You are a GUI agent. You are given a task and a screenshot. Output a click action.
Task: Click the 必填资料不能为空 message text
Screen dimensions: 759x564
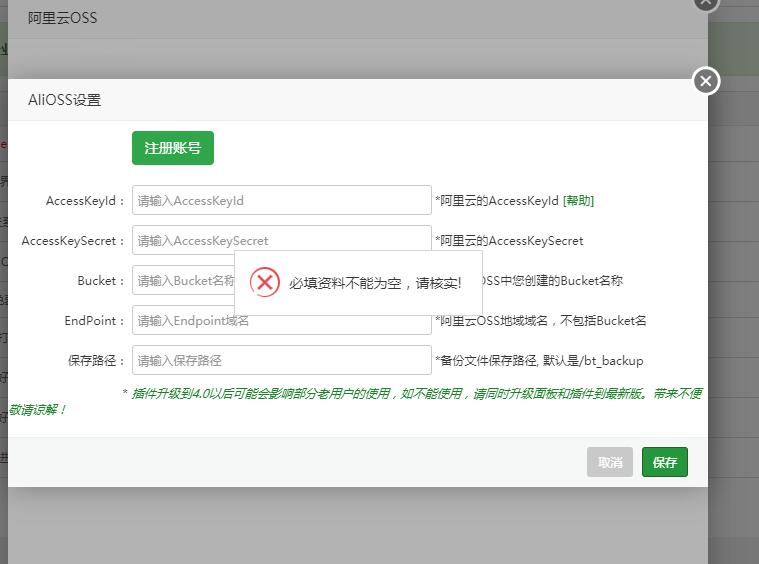point(375,283)
